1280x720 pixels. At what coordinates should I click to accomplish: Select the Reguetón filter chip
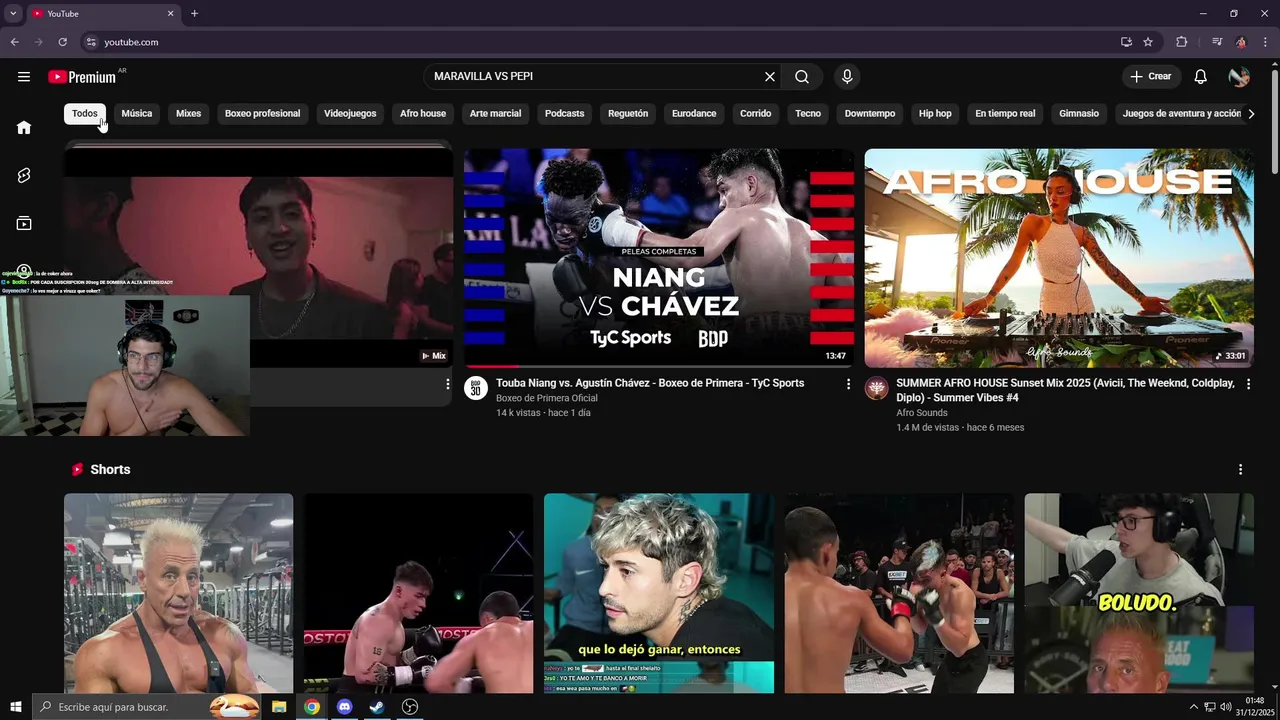(628, 113)
